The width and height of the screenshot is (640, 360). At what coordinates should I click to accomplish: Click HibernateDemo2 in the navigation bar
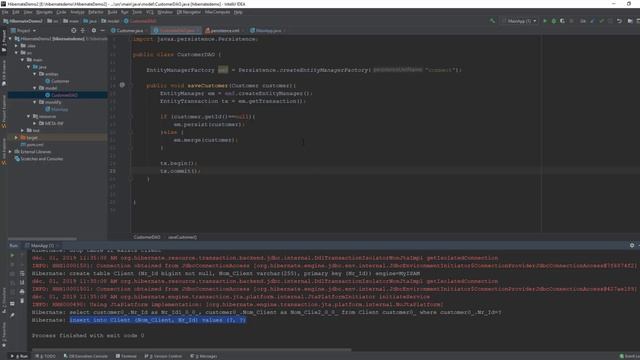pos(23,21)
